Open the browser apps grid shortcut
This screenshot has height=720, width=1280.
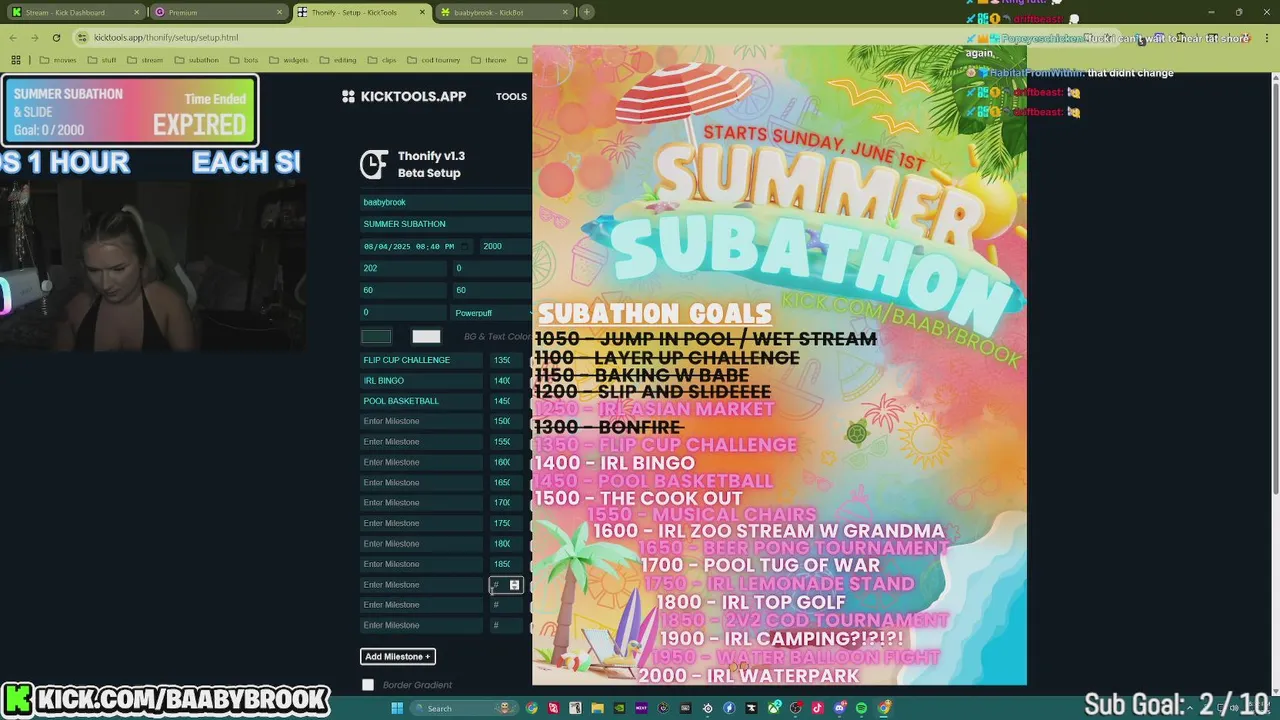[15, 60]
